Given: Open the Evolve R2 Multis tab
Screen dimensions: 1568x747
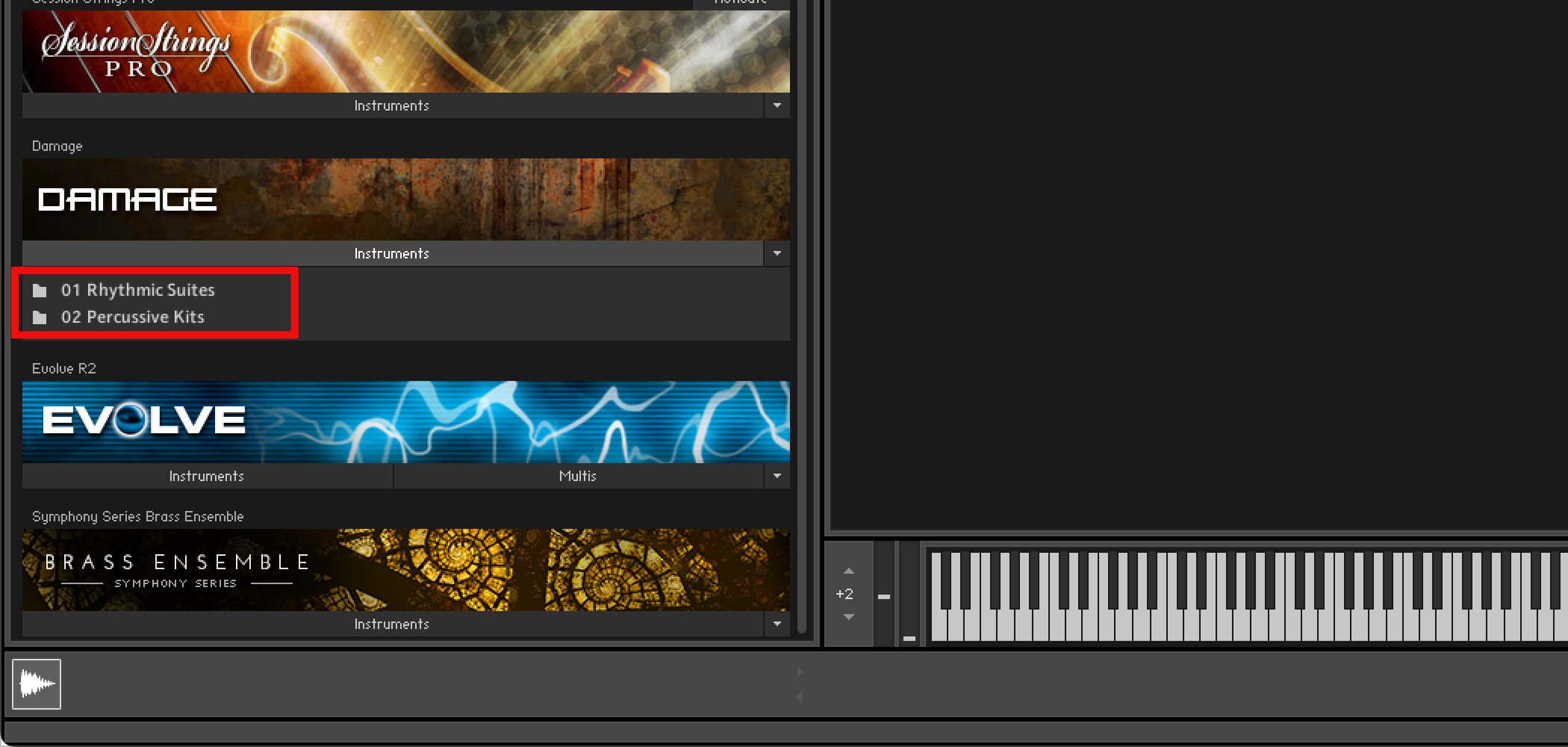Looking at the screenshot, I should pyautogui.click(x=579, y=476).
